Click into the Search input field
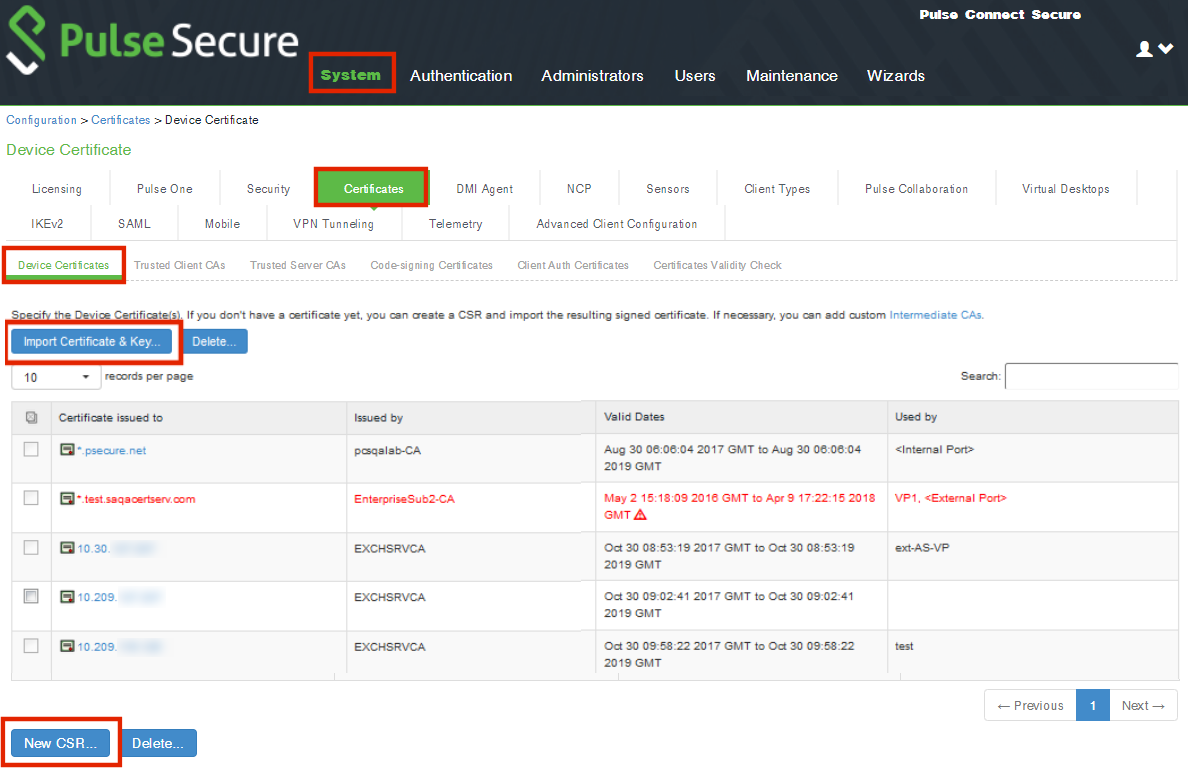This screenshot has width=1188, height=774. point(1091,376)
